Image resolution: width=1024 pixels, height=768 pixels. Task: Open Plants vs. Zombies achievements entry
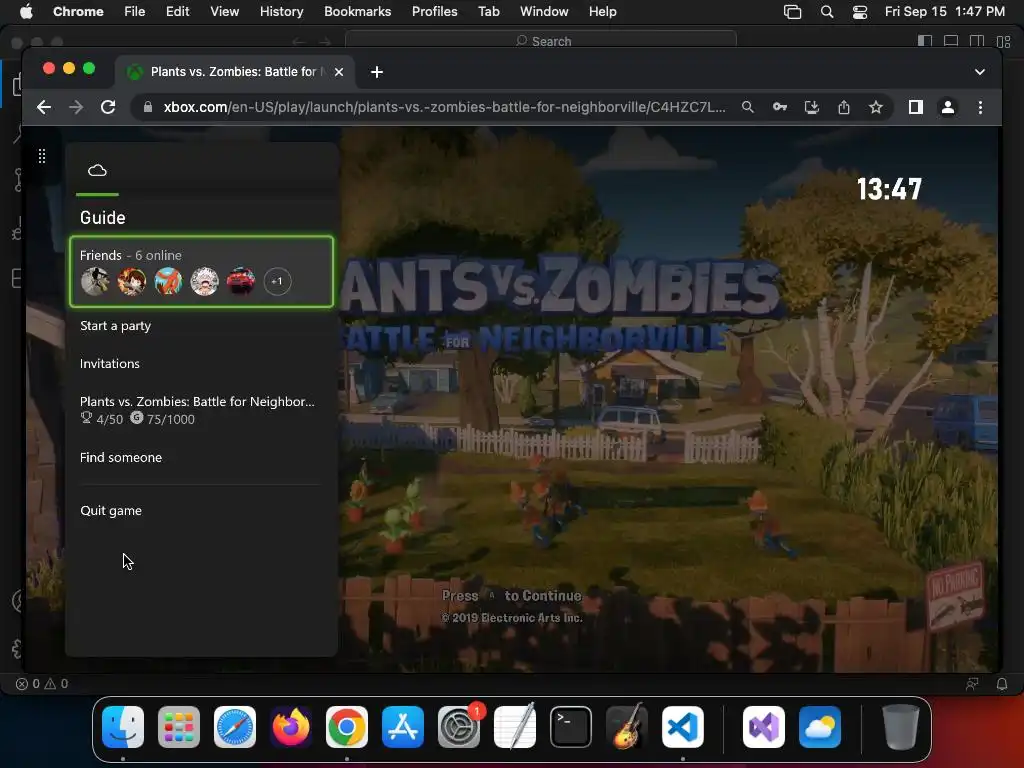coord(197,410)
